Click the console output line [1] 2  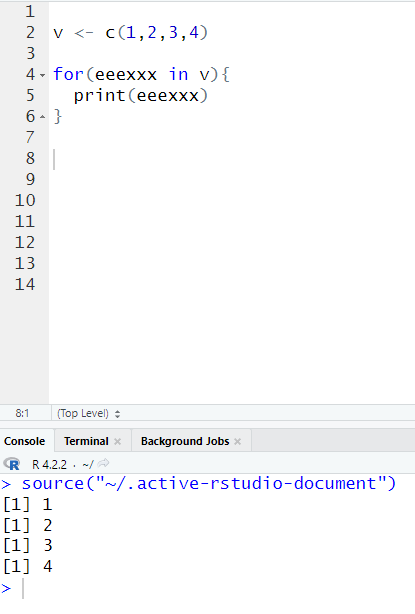tap(27, 526)
